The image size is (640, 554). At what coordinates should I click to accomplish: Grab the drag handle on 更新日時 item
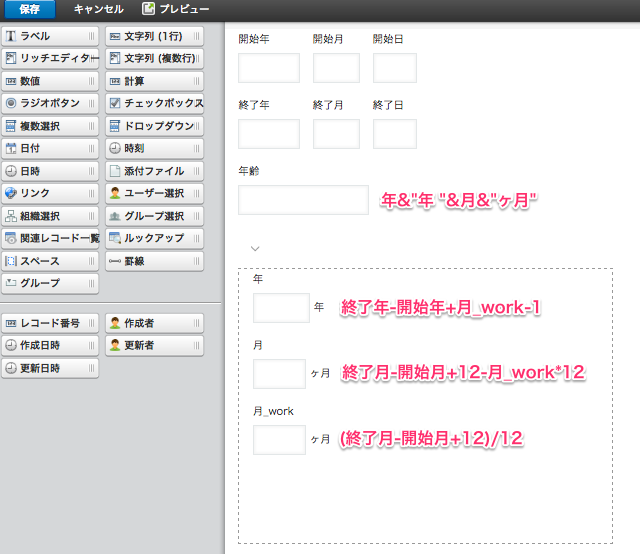[91, 368]
